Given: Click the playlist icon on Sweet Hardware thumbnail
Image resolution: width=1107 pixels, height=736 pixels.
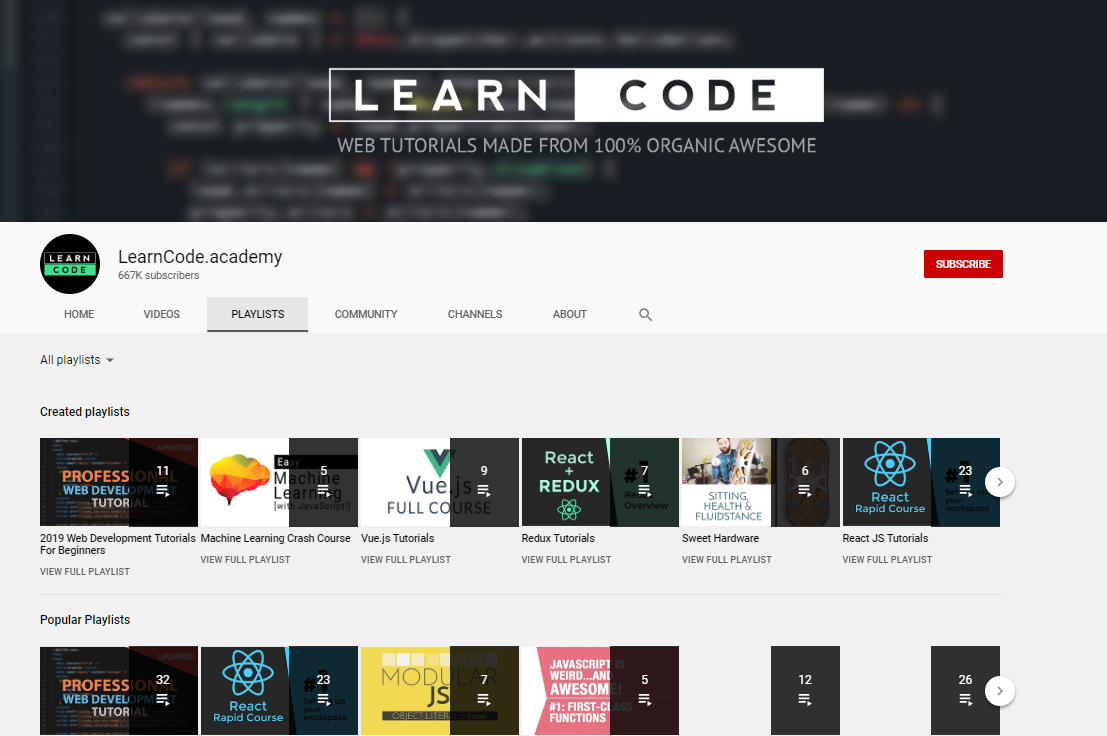Looking at the screenshot, I should pyautogui.click(x=805, y=490).
